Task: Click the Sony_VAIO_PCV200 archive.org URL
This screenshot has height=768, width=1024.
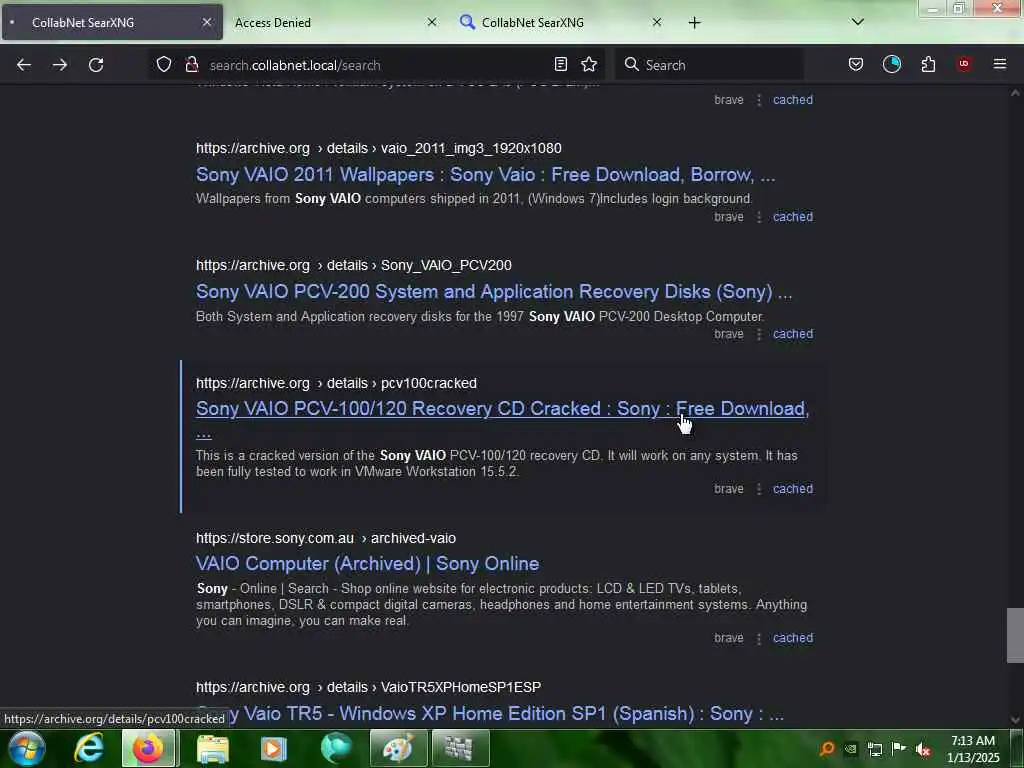Action: click(354, 265)
